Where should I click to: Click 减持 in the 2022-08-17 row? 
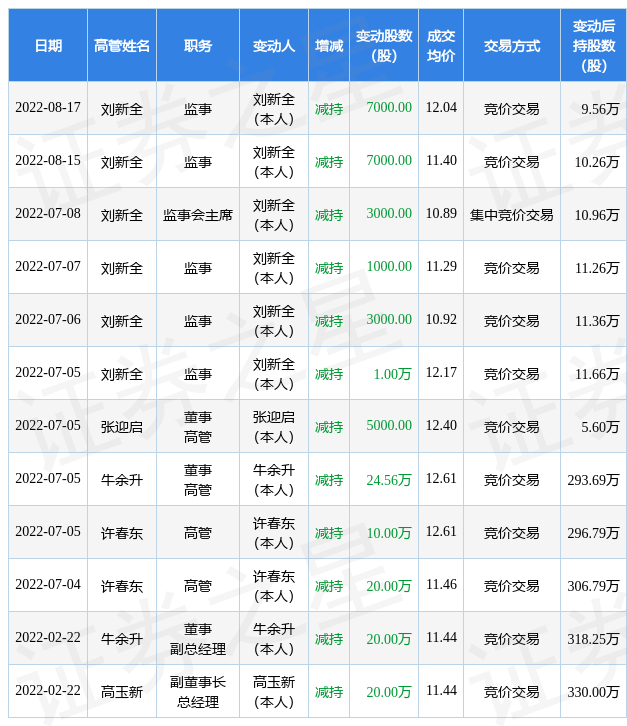point(329,109)
